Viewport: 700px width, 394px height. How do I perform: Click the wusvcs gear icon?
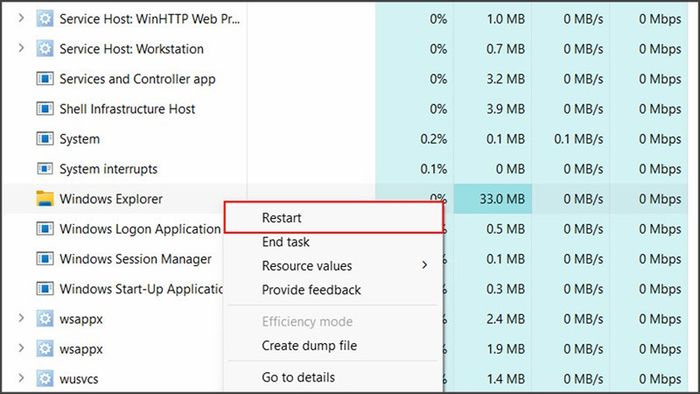45,379
